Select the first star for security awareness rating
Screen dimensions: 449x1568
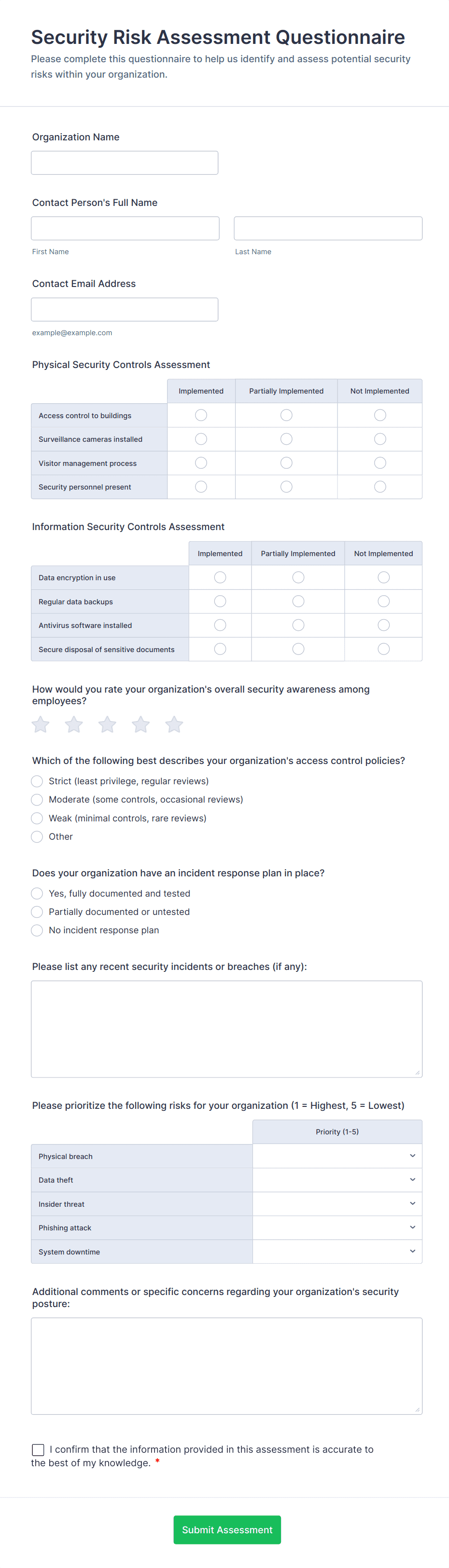(40, 724)
